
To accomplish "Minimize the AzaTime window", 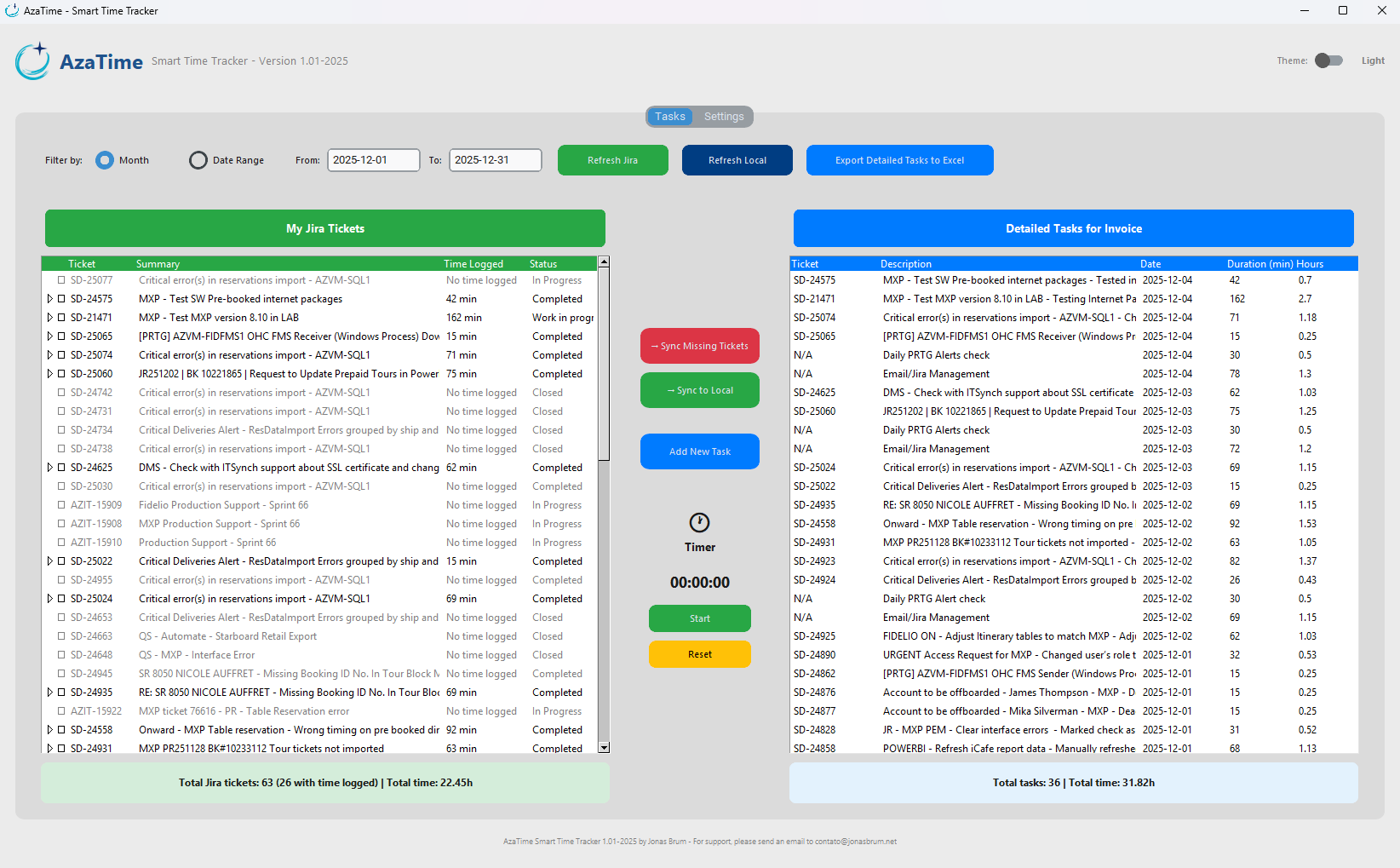I will pyautogui.click(x=1304, y=11).
